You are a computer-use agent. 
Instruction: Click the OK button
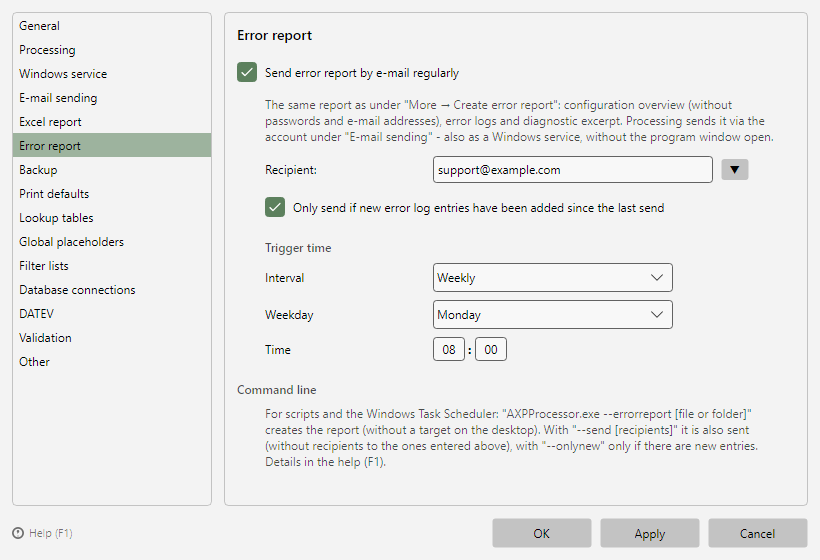542,533
